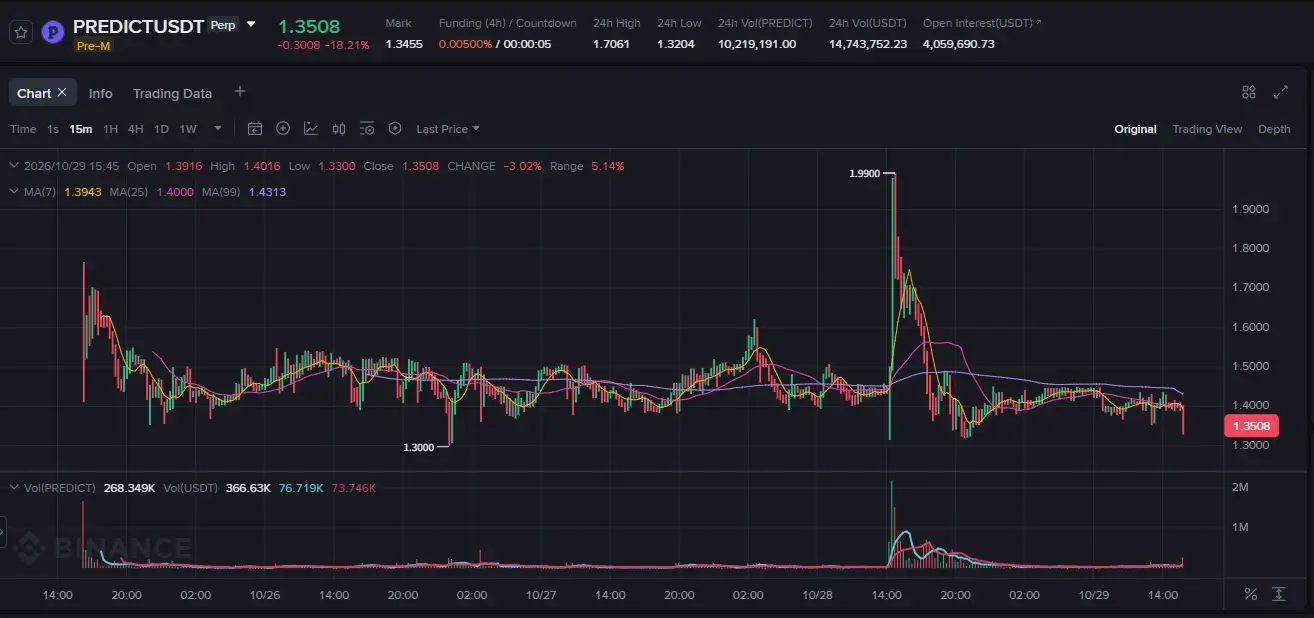Open the Trading Data tab
The height and width of the screenshot is (618, 1314).
[172, 93]
